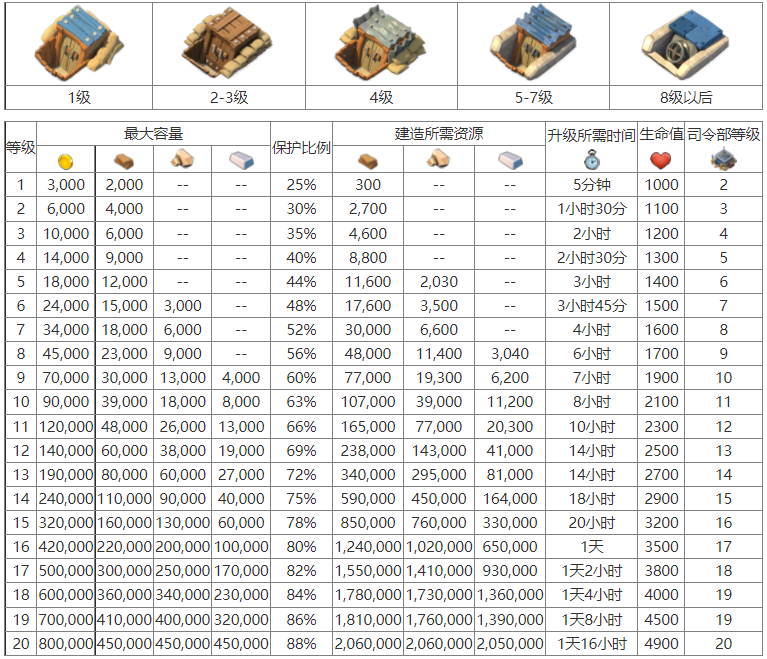Click the 等级 column header

pos(21,147)
